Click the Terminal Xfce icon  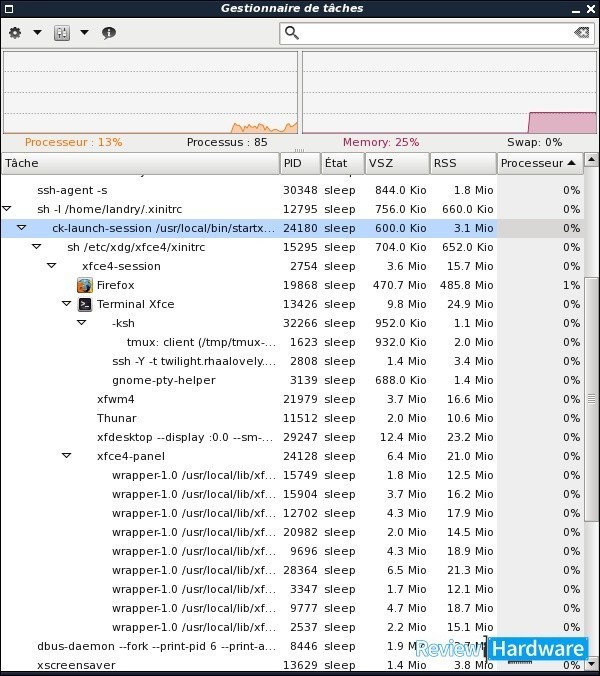(x=85, y=304)
